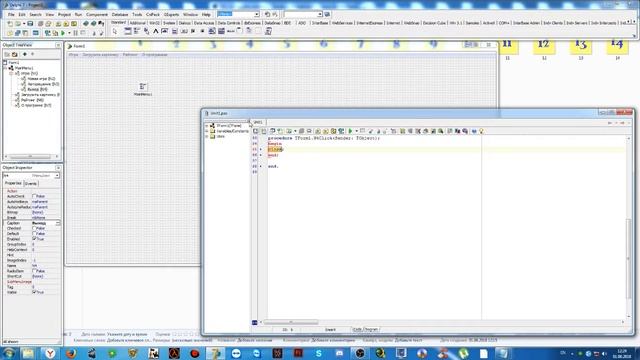Click the Run green arrow in main toolbar

[63, 33]
